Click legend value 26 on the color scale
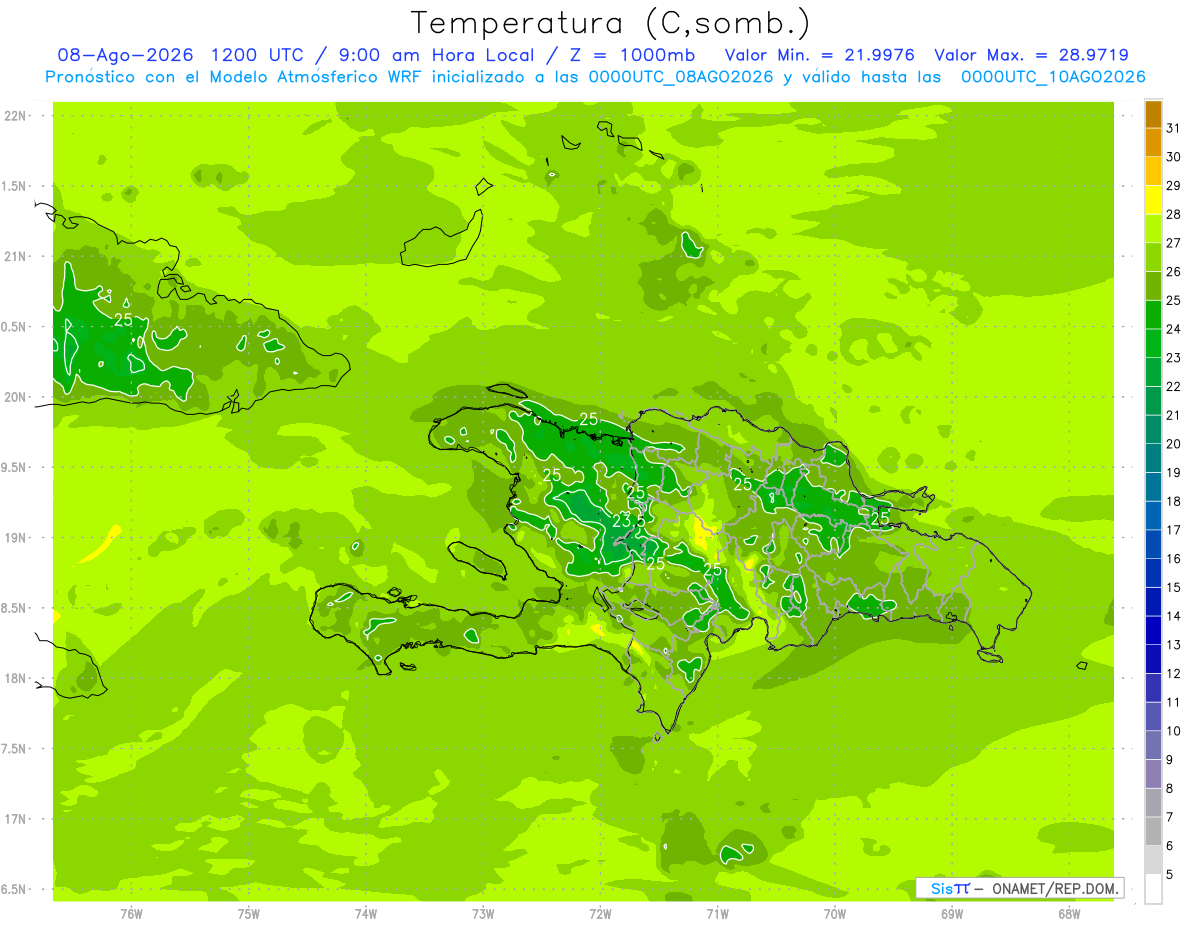The image size is (1200, 927). pos(1174,272)
